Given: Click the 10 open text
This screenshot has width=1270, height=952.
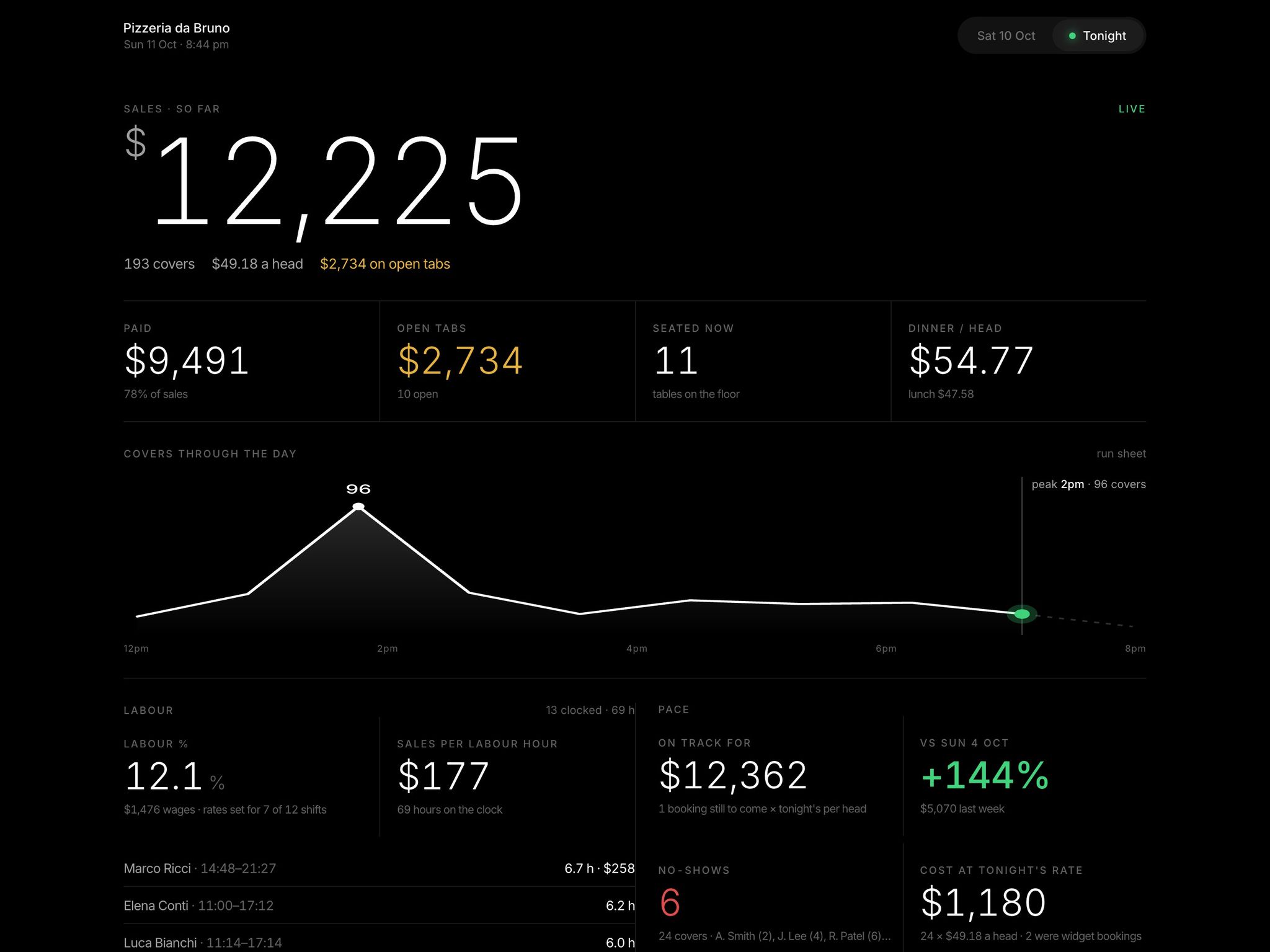Looking at the screenshot, I should (x=417, y=394).
